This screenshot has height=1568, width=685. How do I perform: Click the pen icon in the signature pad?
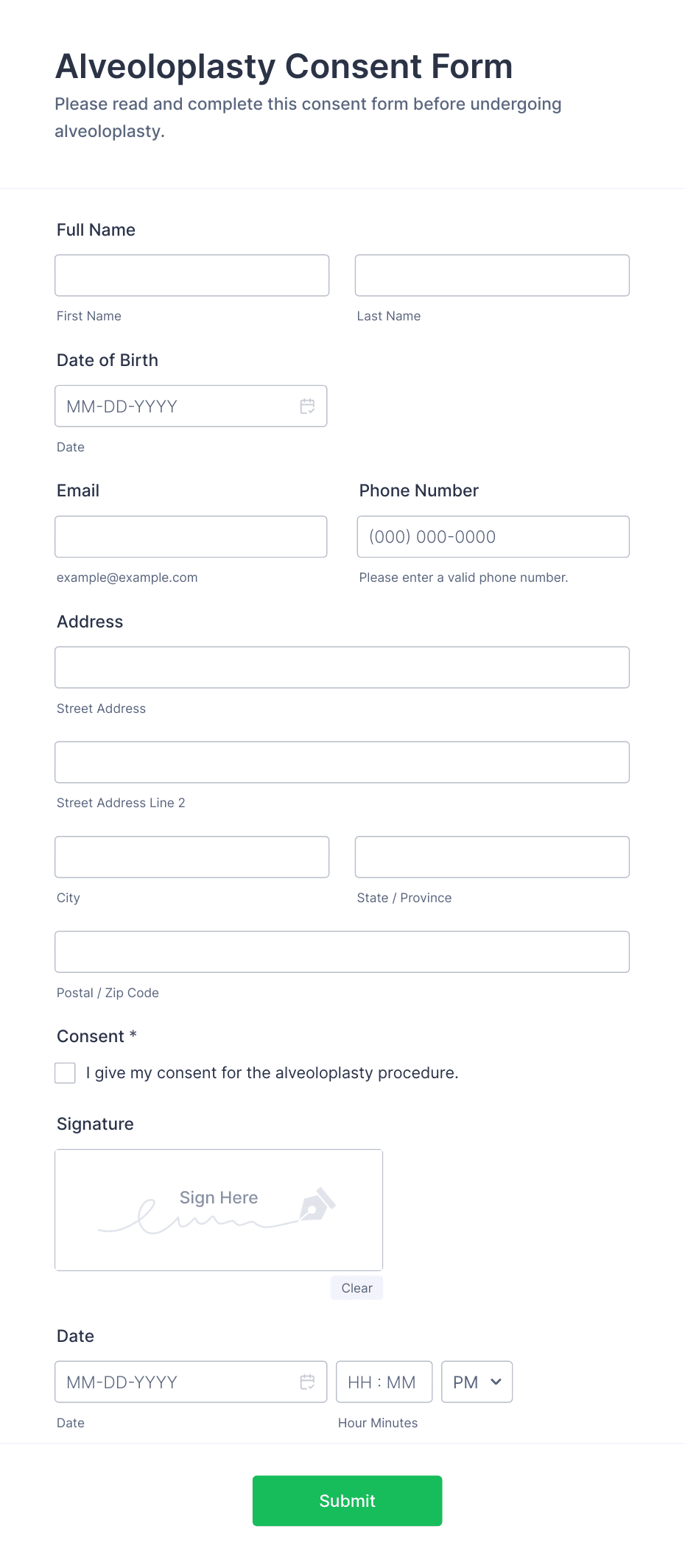pos(317,1204)
